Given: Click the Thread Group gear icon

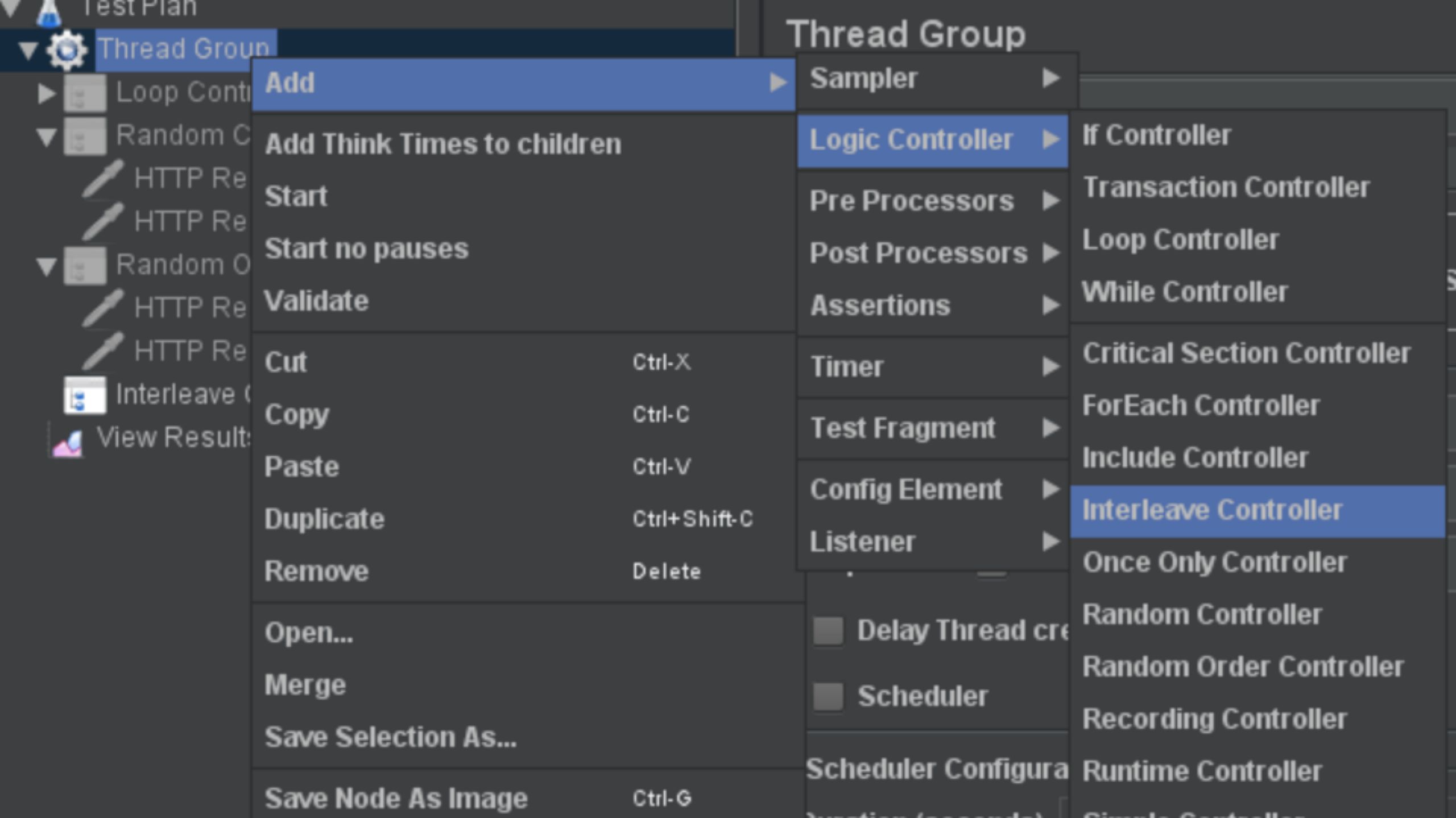Looking at the screenshot, I should coord(67,49).
